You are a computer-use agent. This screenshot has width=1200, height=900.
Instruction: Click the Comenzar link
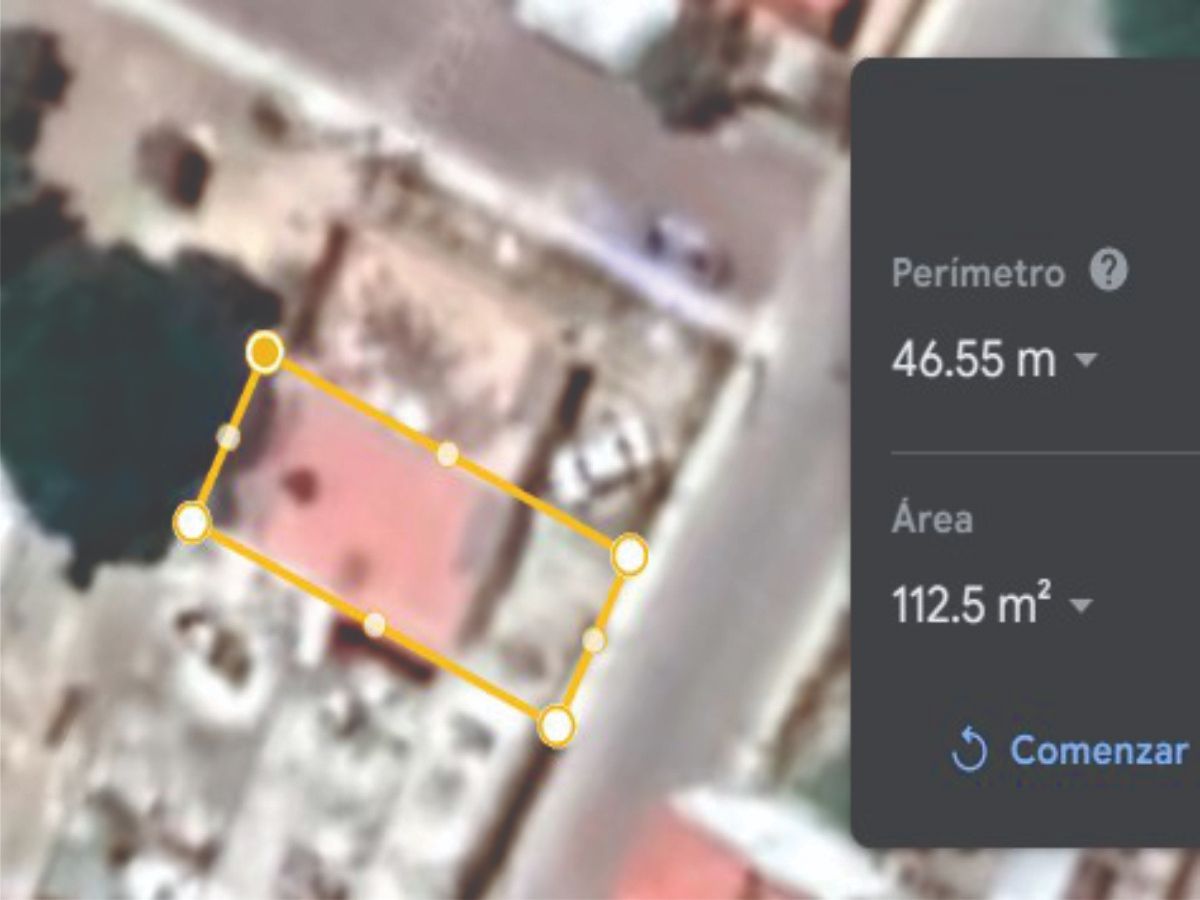pos(1100,750)
